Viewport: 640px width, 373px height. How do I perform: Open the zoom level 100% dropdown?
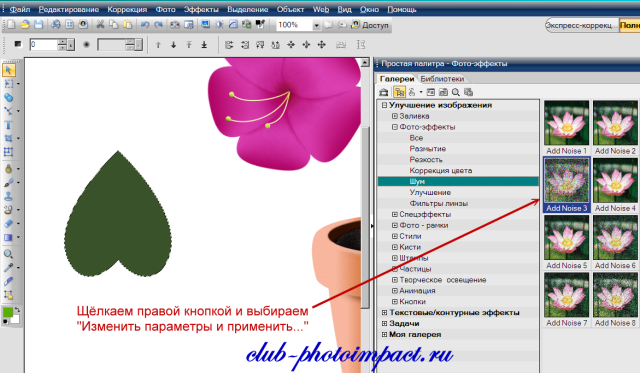point(316,25)
